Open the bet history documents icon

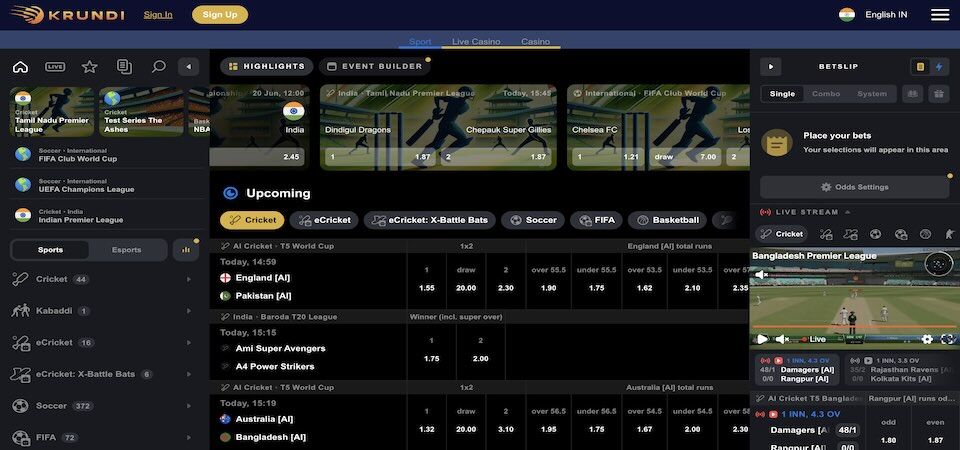pyautogui.click(x=124, y=67)
